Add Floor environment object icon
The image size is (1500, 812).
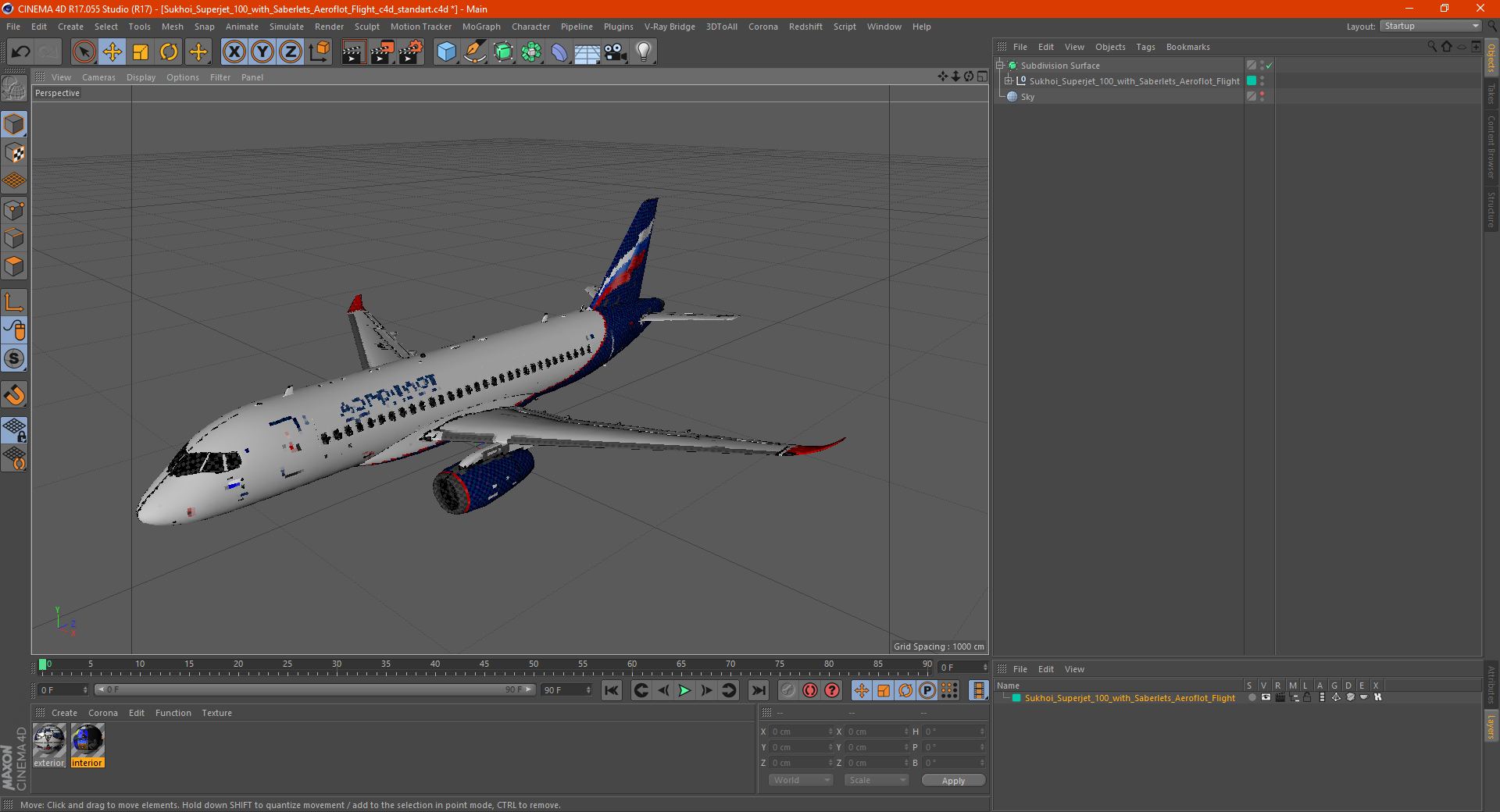pyautogui.click(x=587, y=52)
